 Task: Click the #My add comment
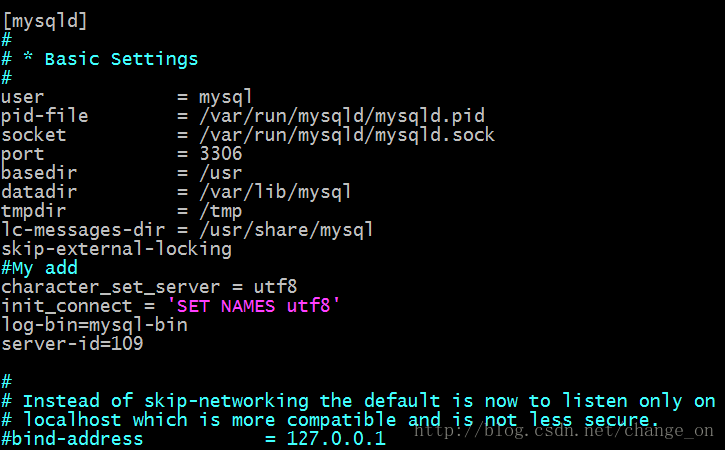(x=40, y=268)
